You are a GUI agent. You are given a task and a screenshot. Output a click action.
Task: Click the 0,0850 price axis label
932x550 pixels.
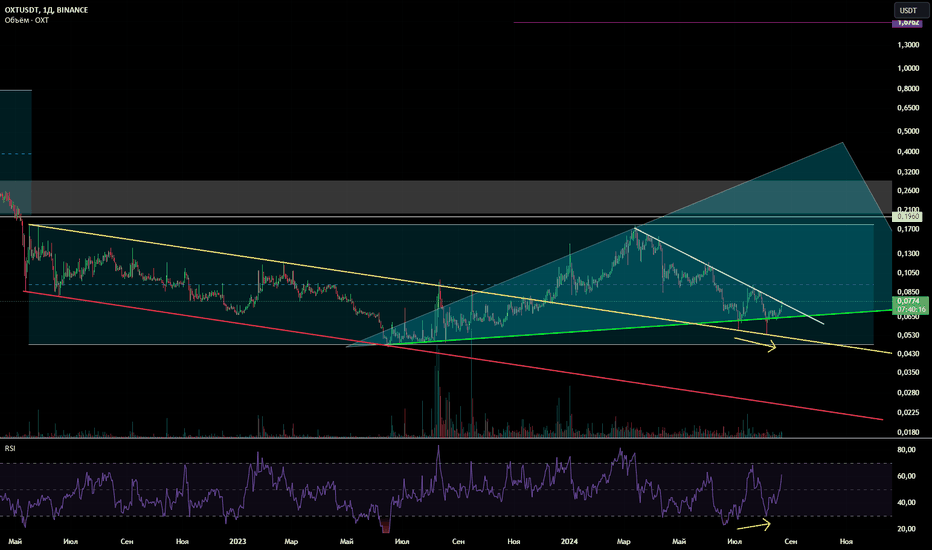click(908, 292)
